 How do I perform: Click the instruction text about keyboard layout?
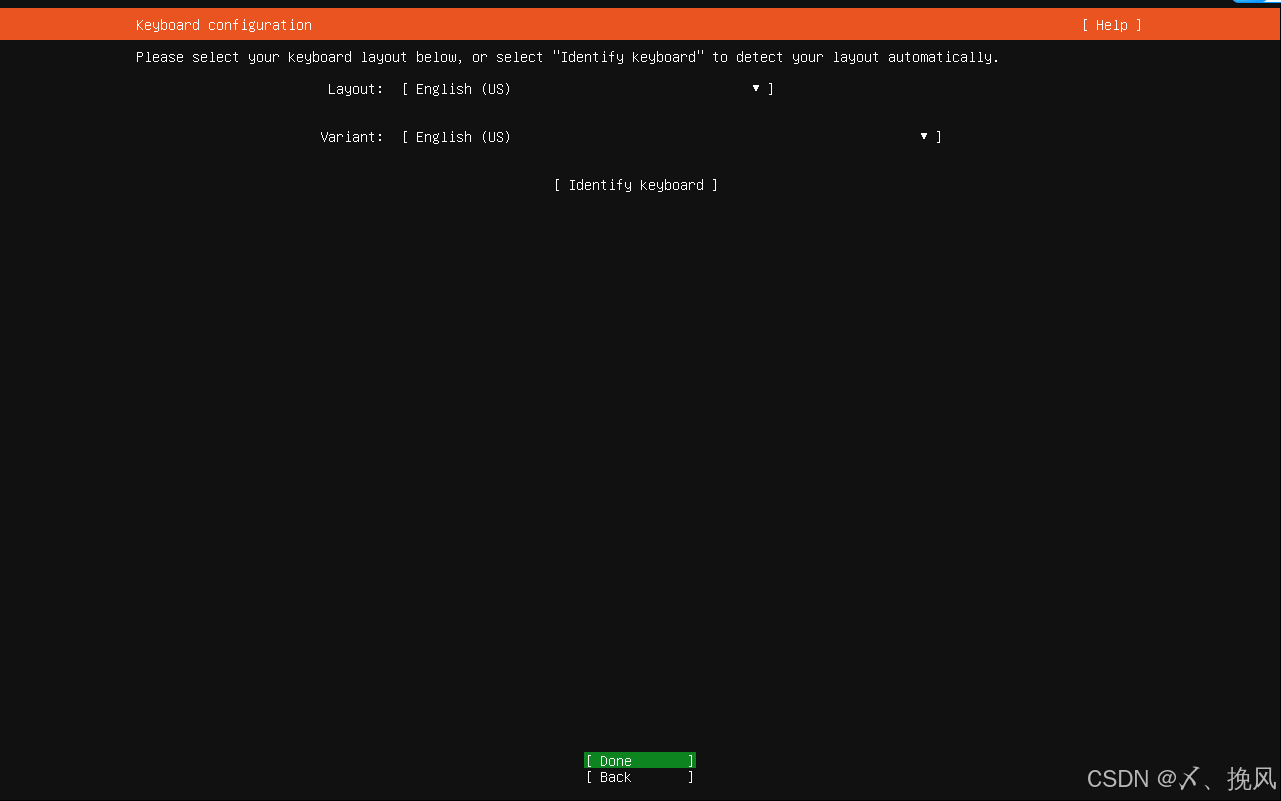pos(567,57)
